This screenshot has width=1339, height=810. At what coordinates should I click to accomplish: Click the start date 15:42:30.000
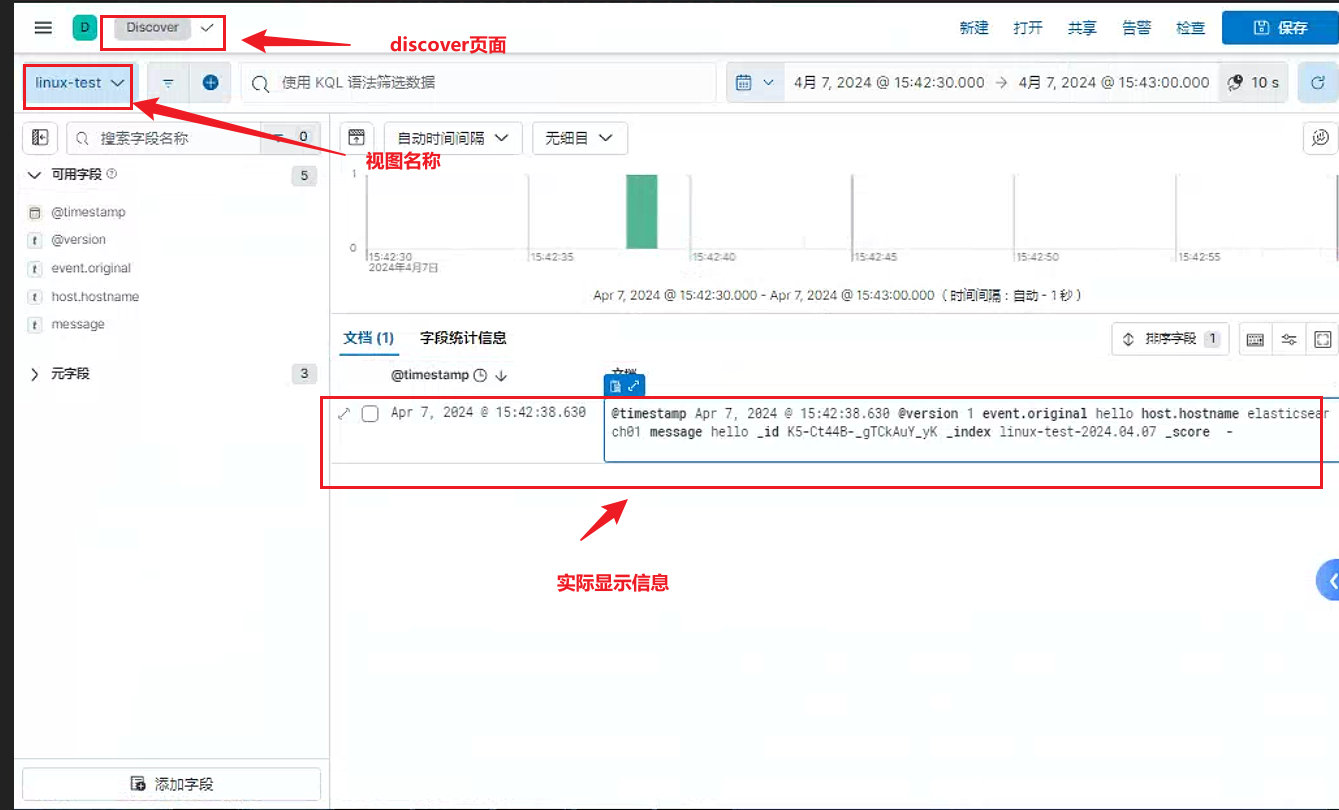(x=889, y=83)
